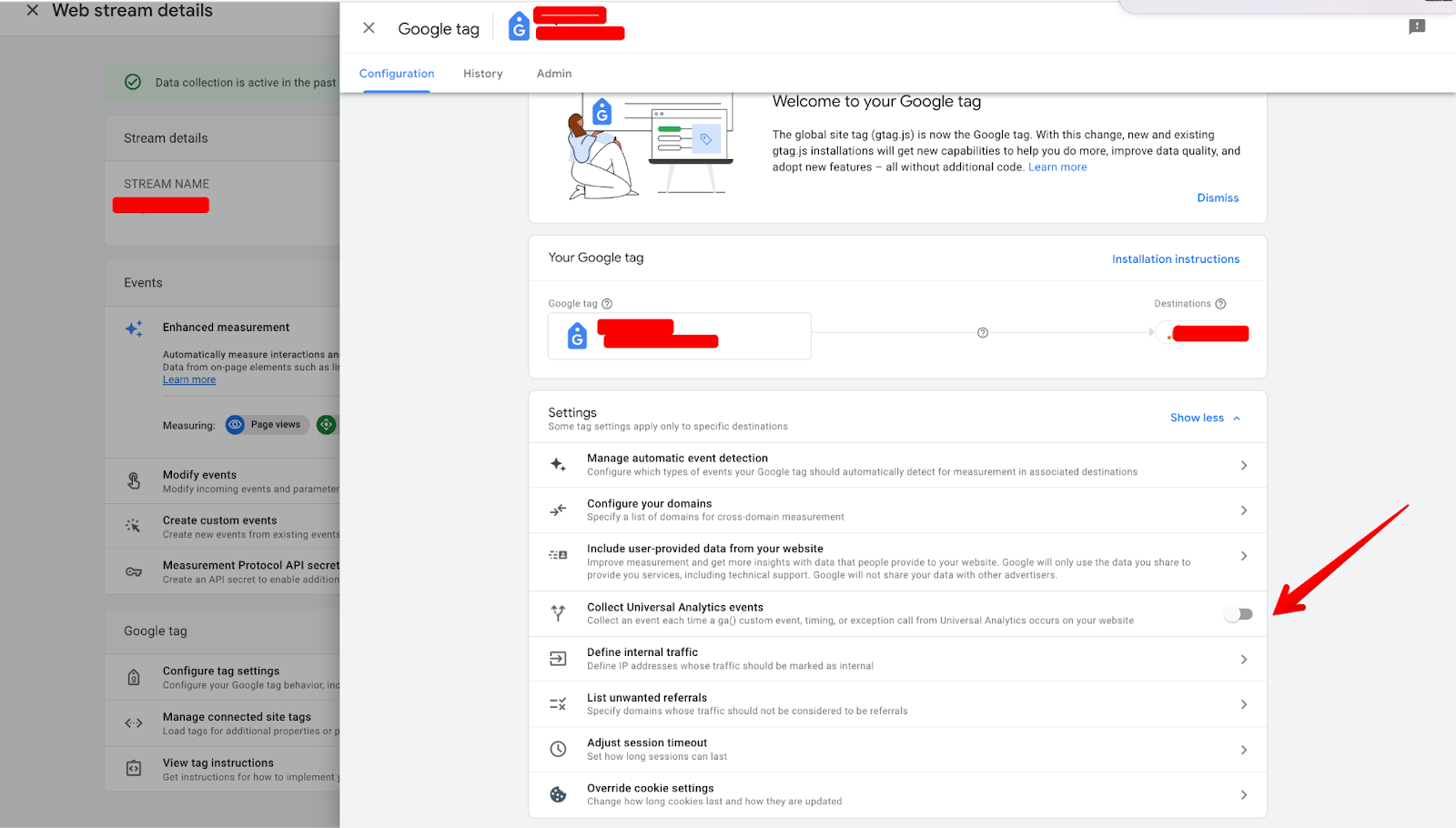Viewport: 1456px width, 828px height.
Task: Click the Enhanced measurement sparkle icon
Action: (x=134, y=328)
